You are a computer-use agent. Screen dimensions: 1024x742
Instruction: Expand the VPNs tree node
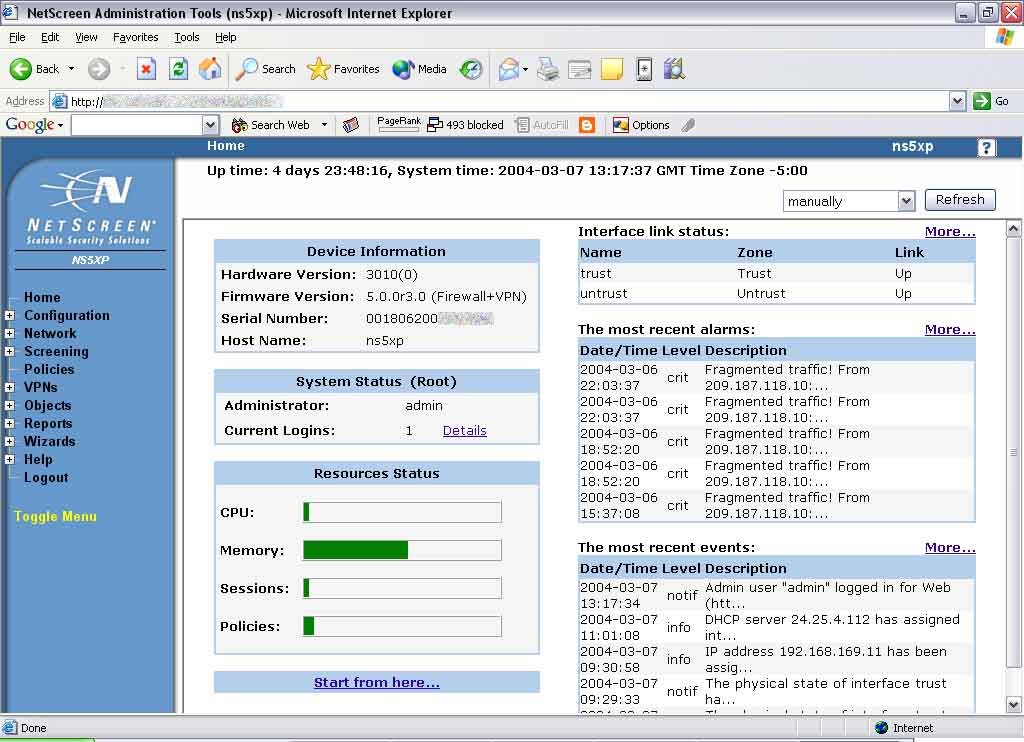(10, 388)
